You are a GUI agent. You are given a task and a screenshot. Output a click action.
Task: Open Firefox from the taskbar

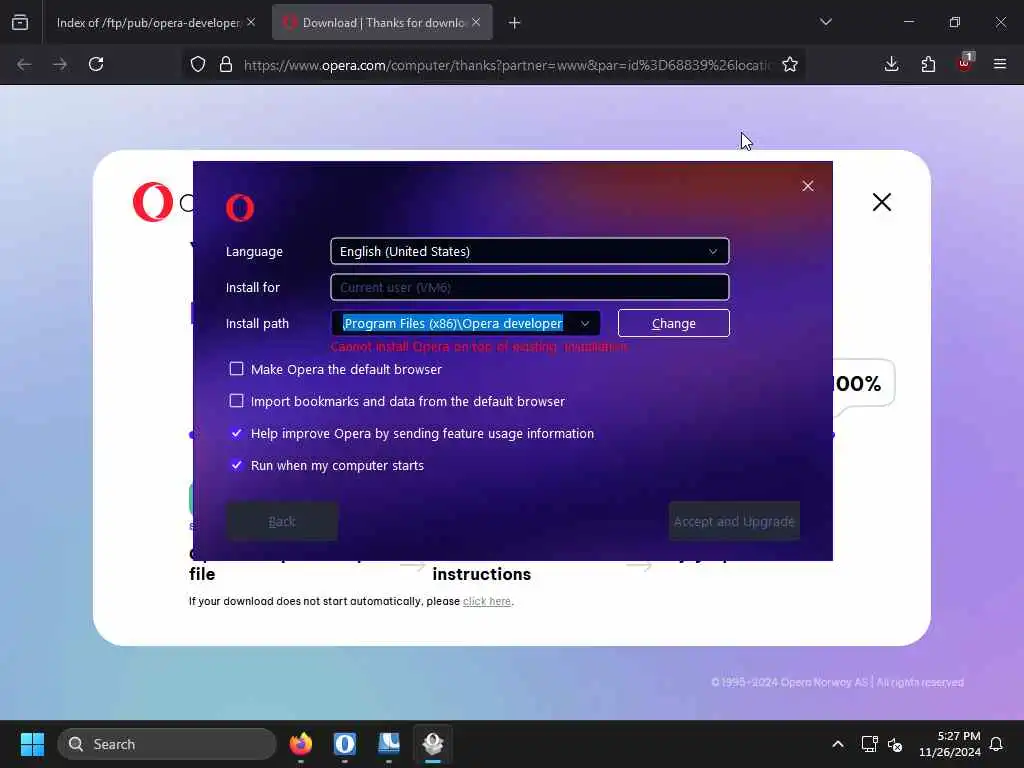tap(301, 744)
